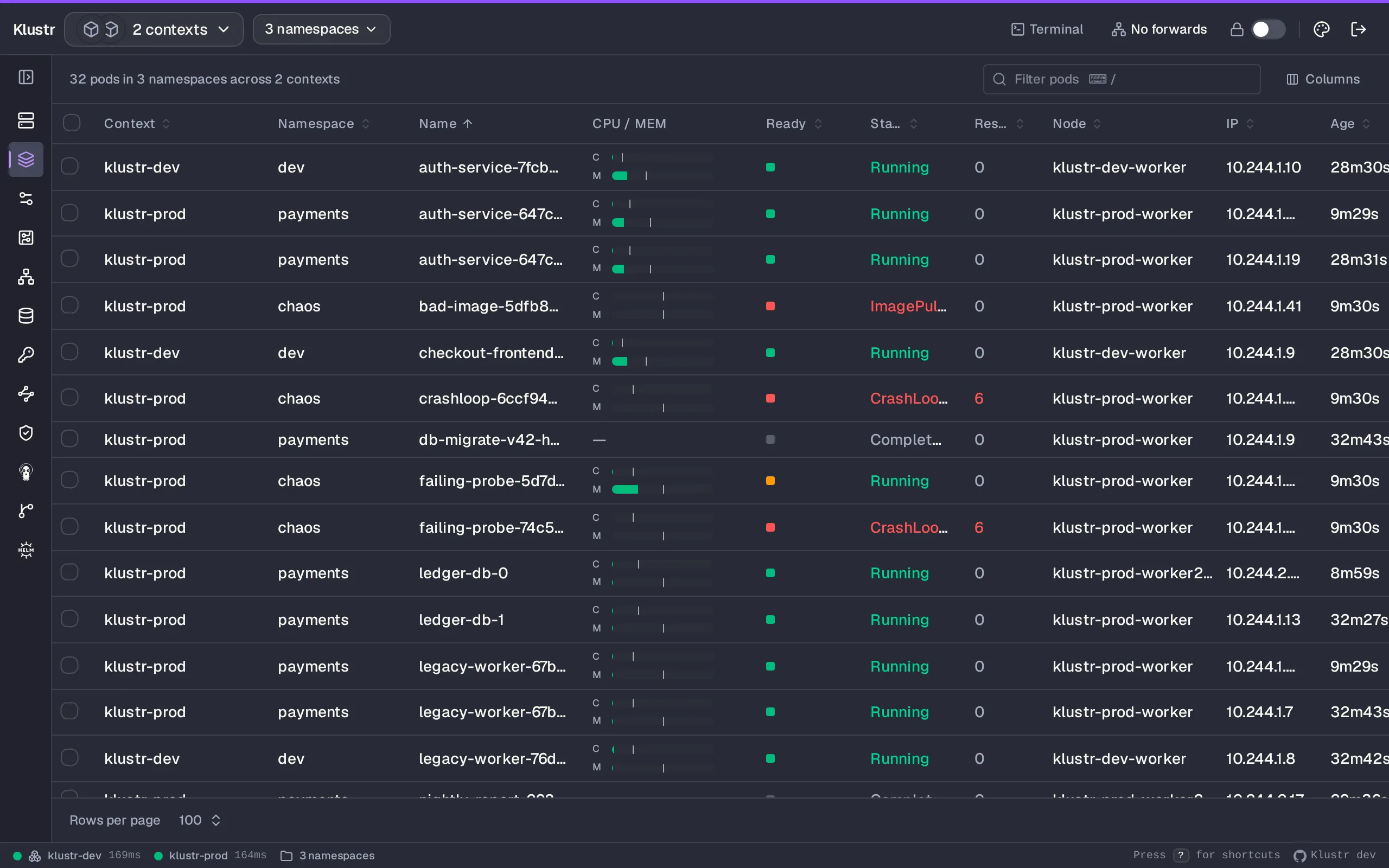Open the 3 namespaces dropdown
The image size is (1389, 868).
(321, 29)
